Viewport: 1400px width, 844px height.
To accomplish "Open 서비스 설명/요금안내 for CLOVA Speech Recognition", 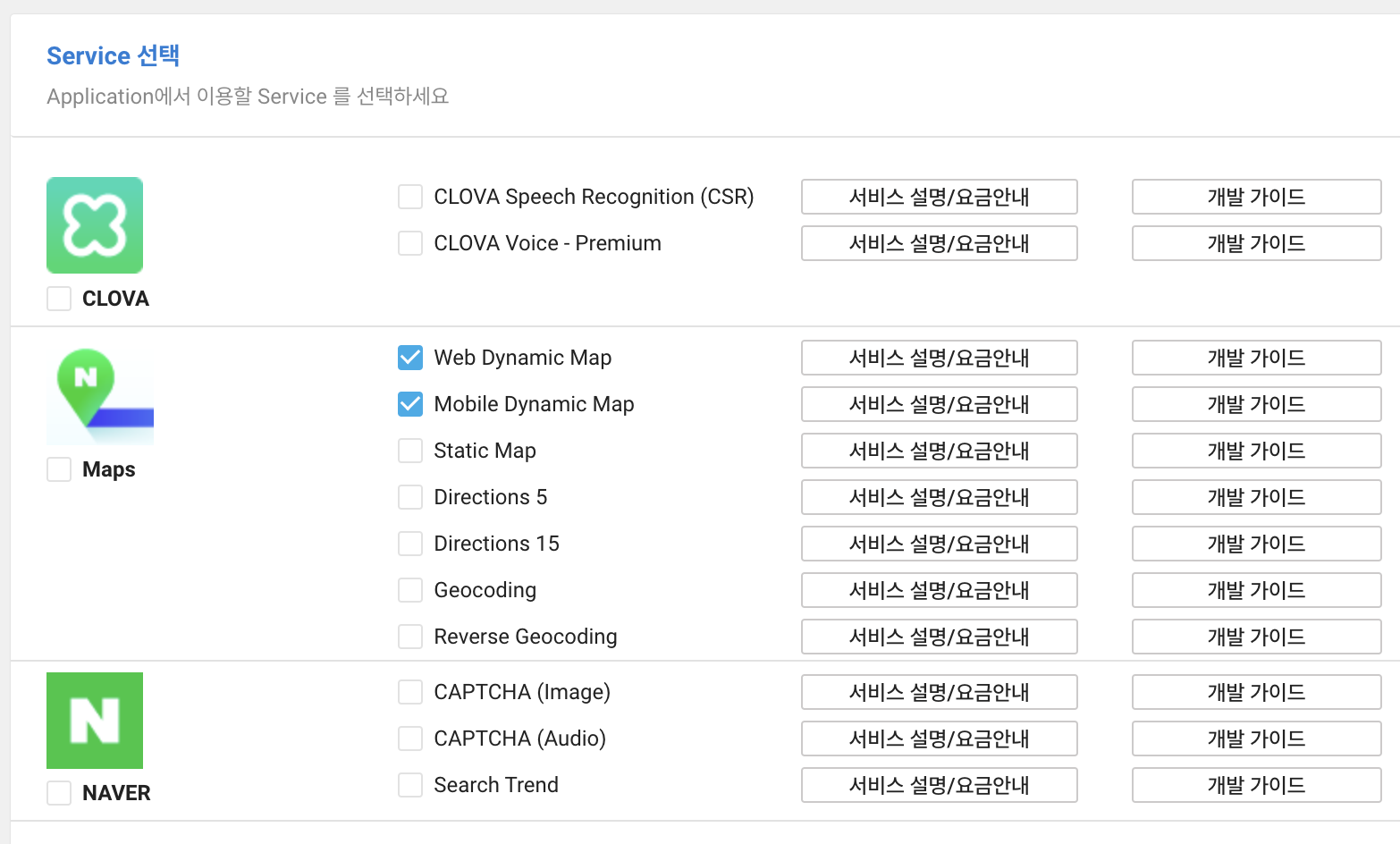I will (x=940, y=197).
